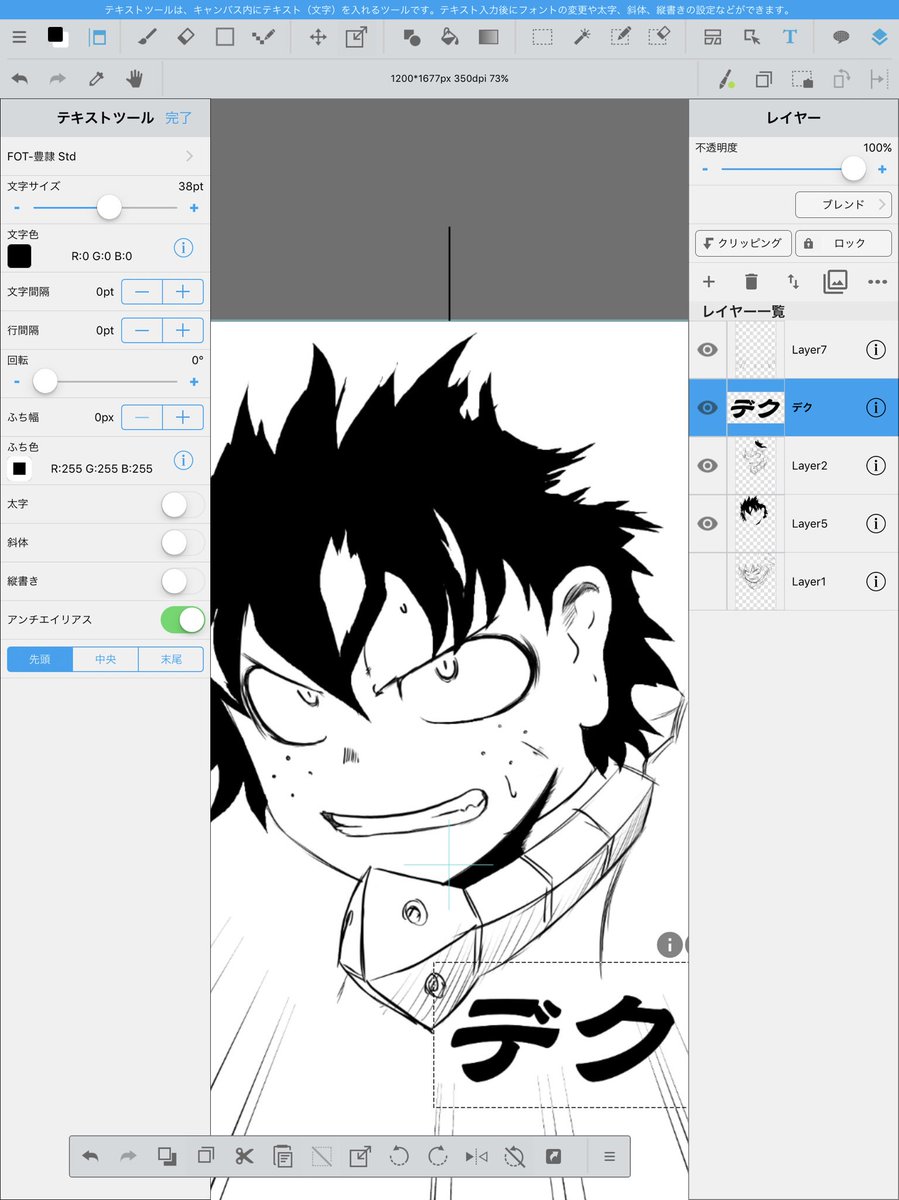Open the ふち色 border color swatch

[19, 468]
